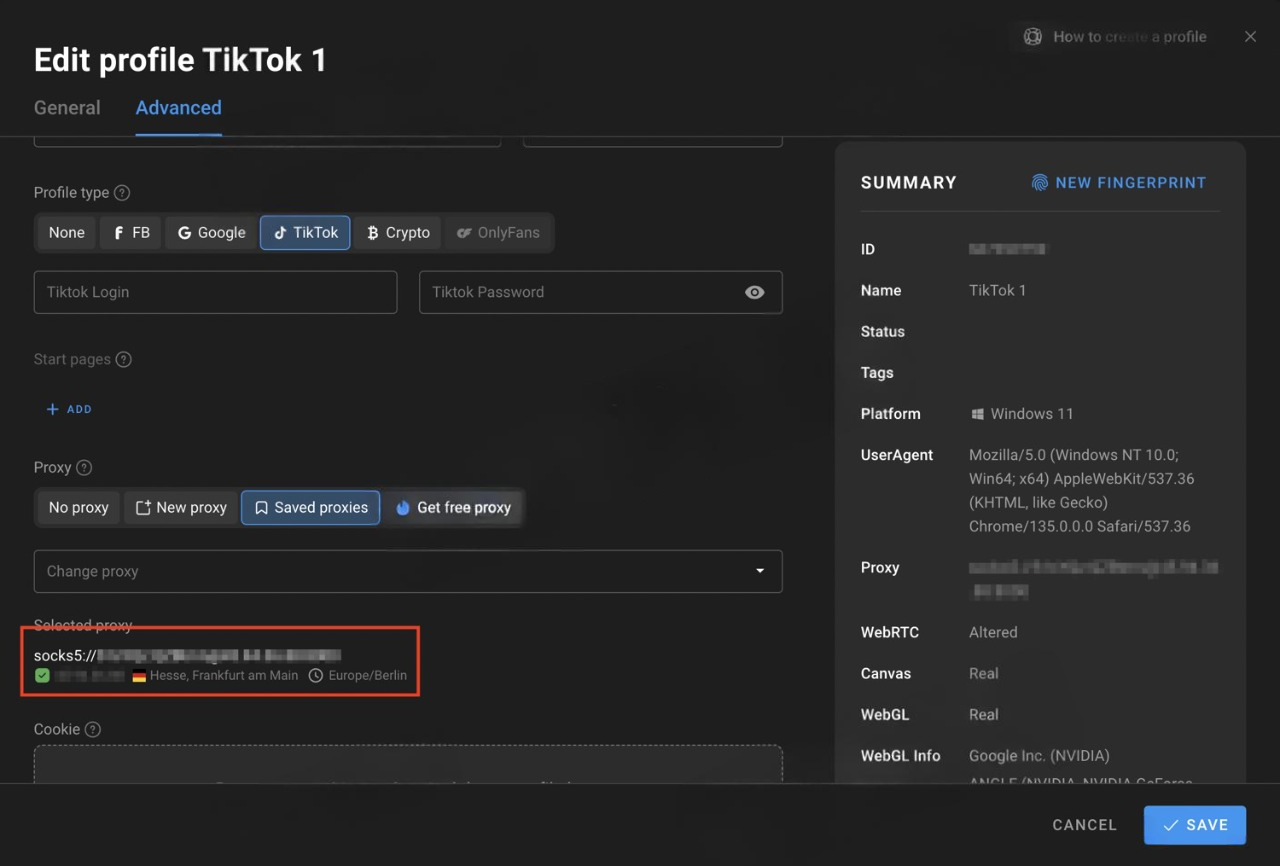Generate a New Fingerprint
Viewport: 1280px width, 866px height.
[1119, 183]
